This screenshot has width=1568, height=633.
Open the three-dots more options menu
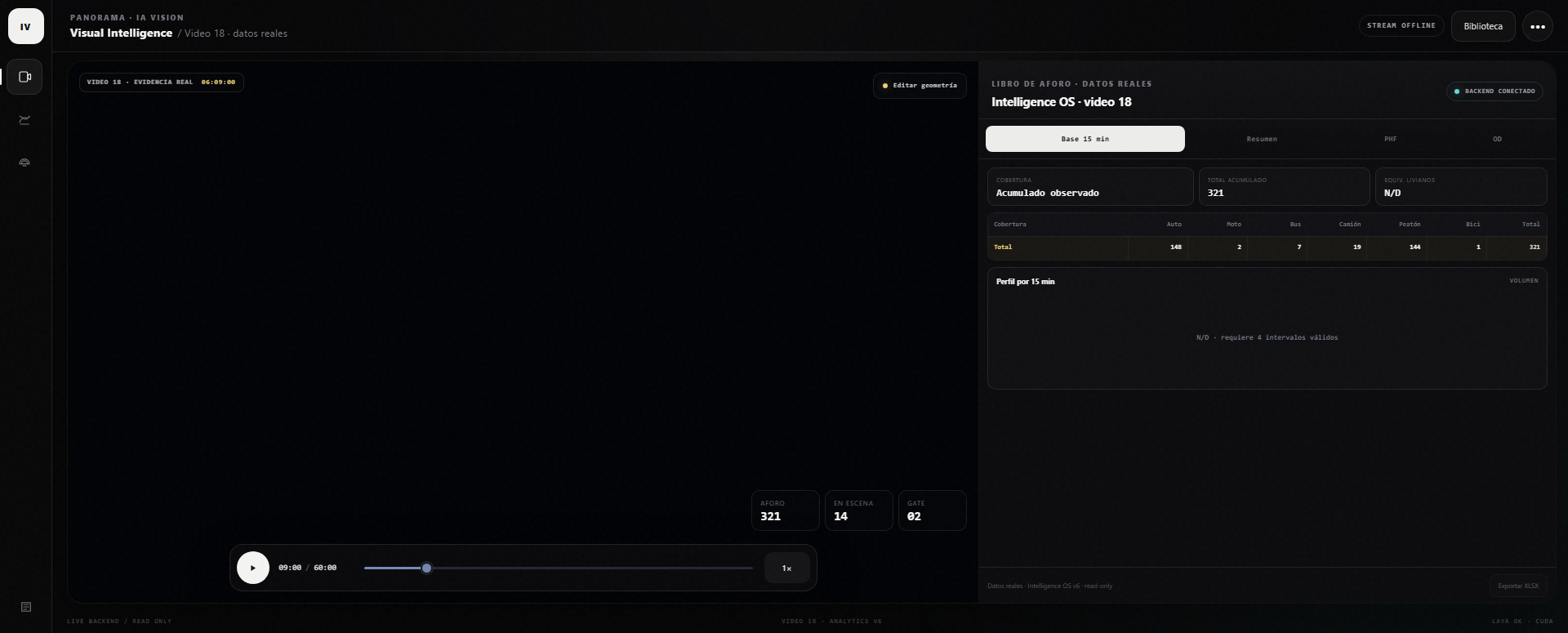pyautogui.click(x=1537, y=26)
